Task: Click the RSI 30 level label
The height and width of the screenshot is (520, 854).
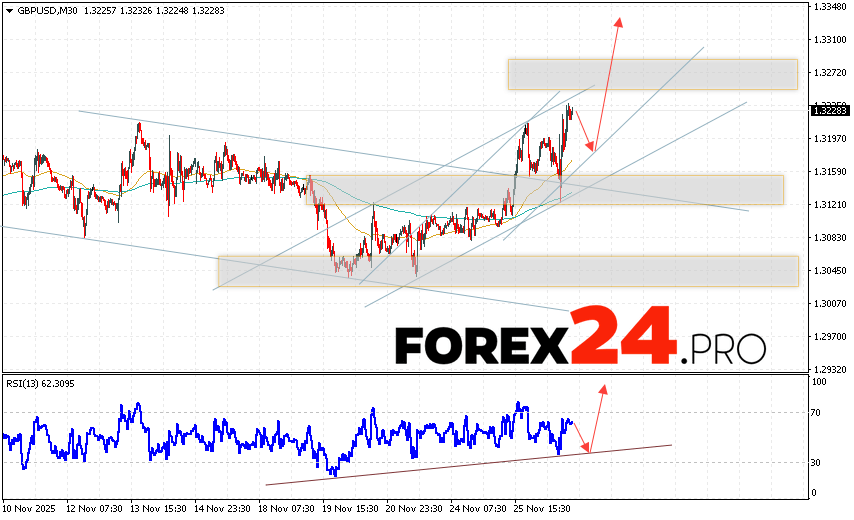Action: pos(817,462)
